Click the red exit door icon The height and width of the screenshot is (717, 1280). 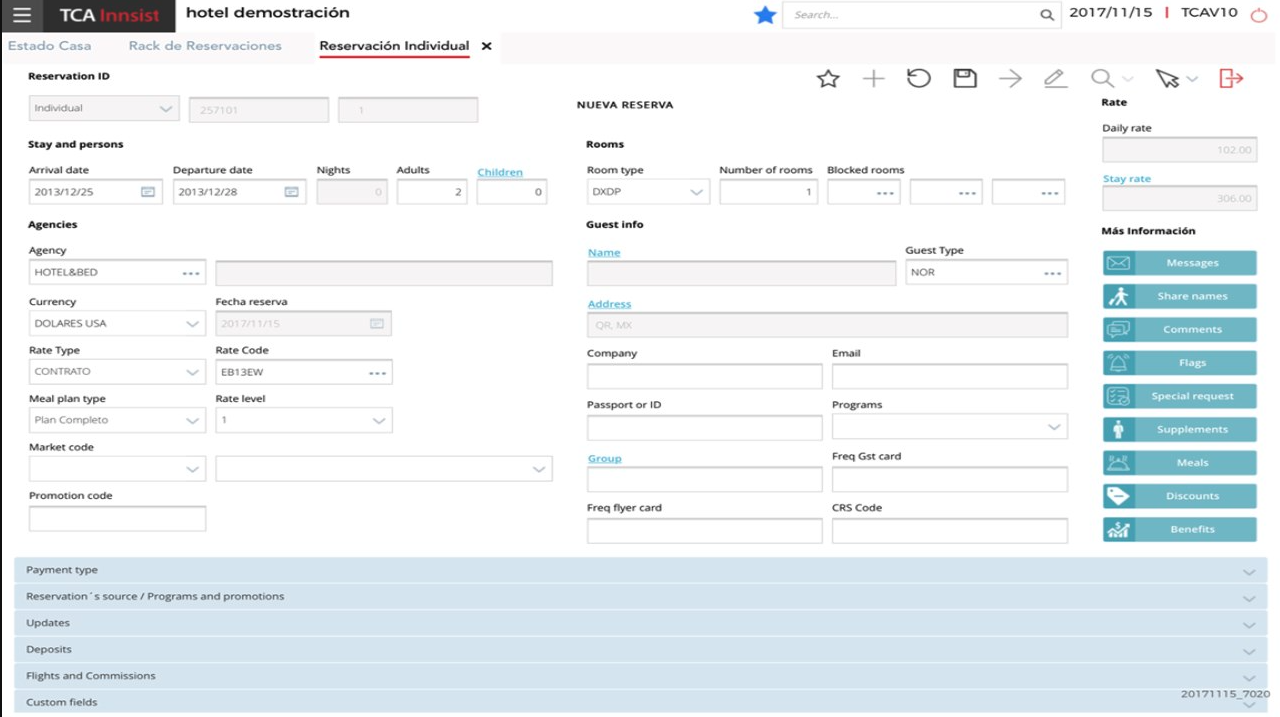[1231, 79]
